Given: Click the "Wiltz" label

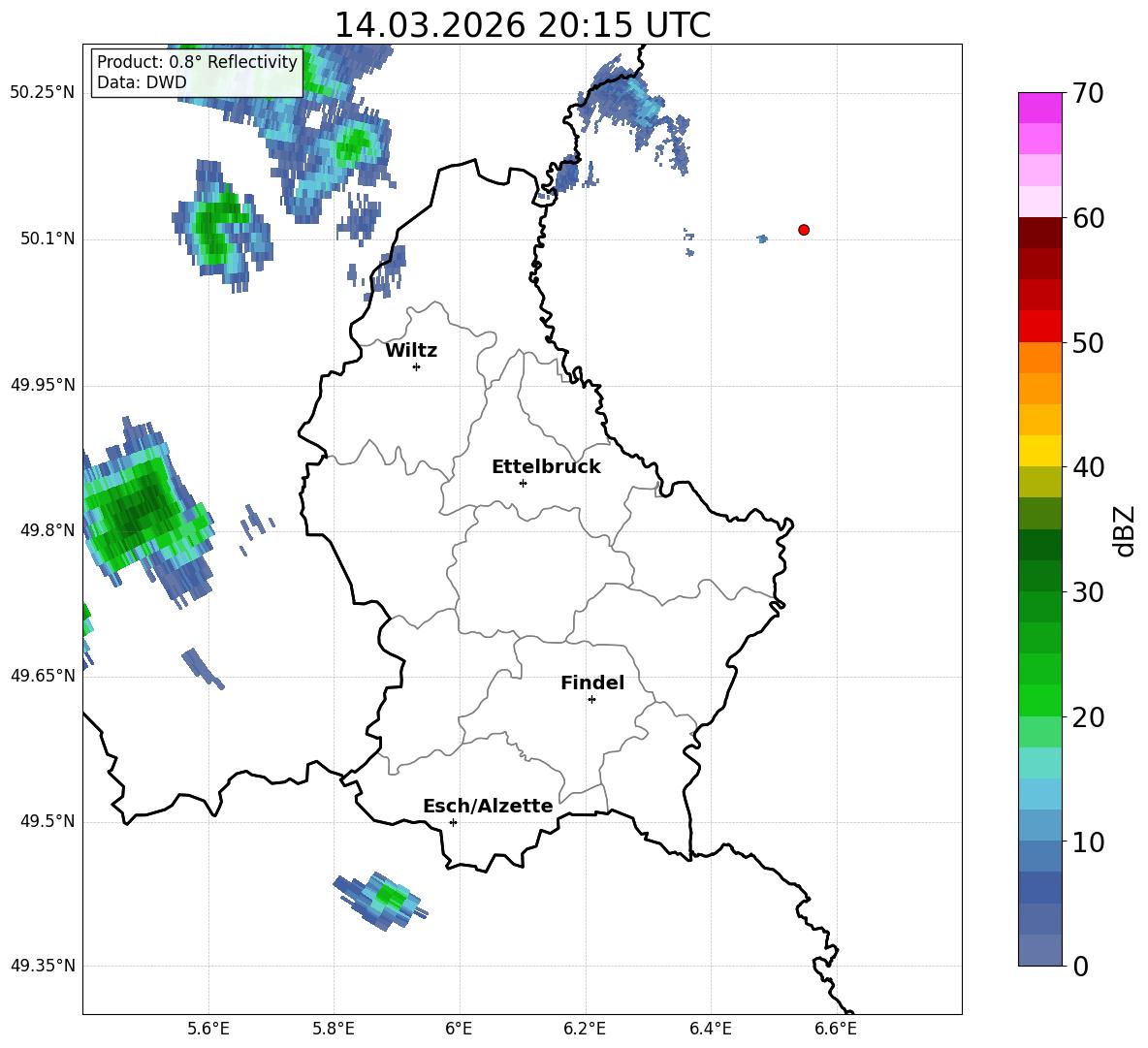Looking at the screenshot, I should coord(411,351).
